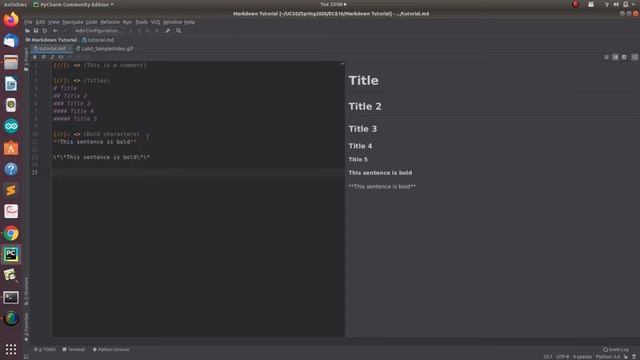The image size is (640, 360).
Task: Click the Strikethrough markdown formatting icon
Action: [44, 57]
